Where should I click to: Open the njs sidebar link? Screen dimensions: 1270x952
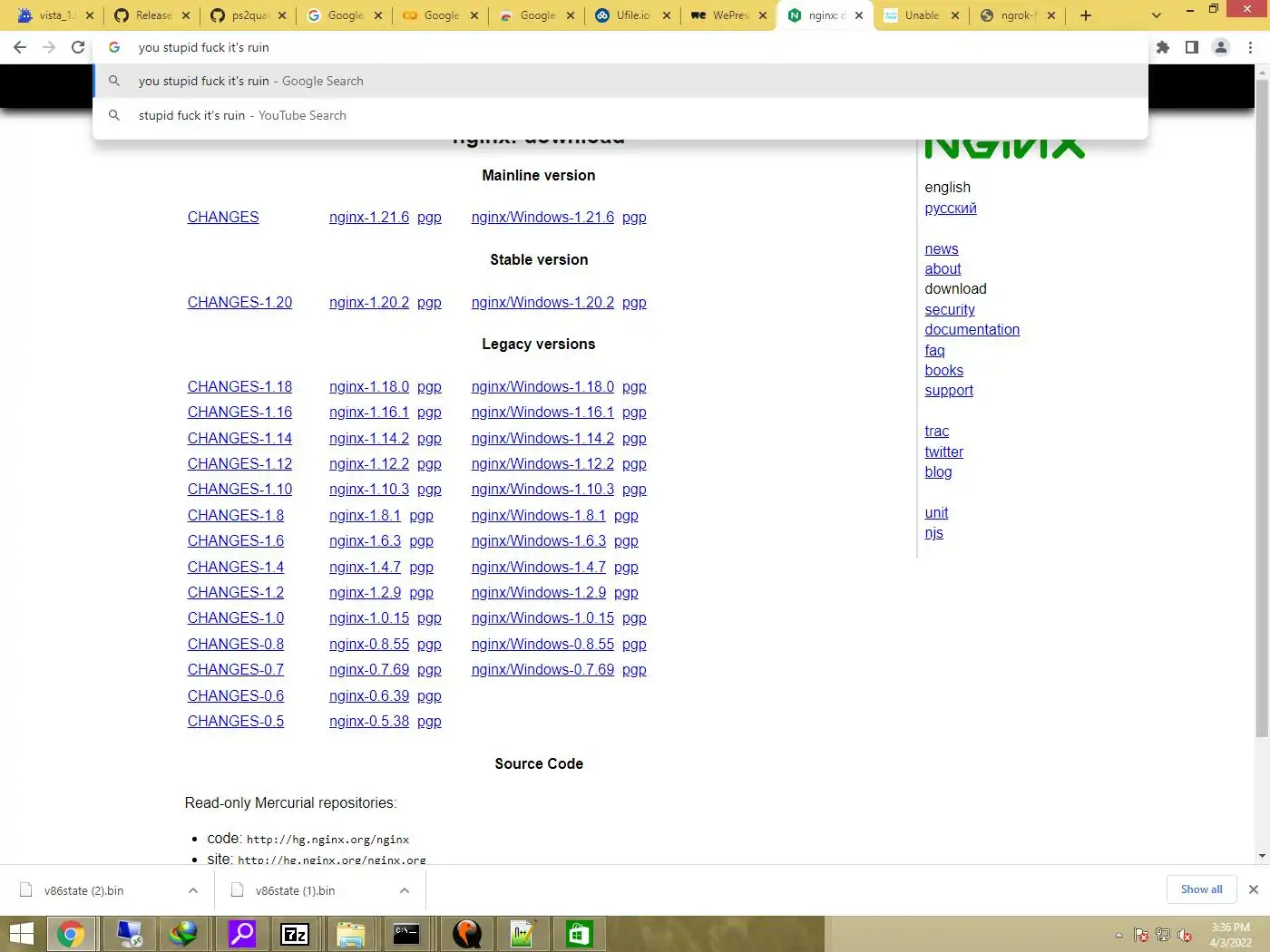933,532
